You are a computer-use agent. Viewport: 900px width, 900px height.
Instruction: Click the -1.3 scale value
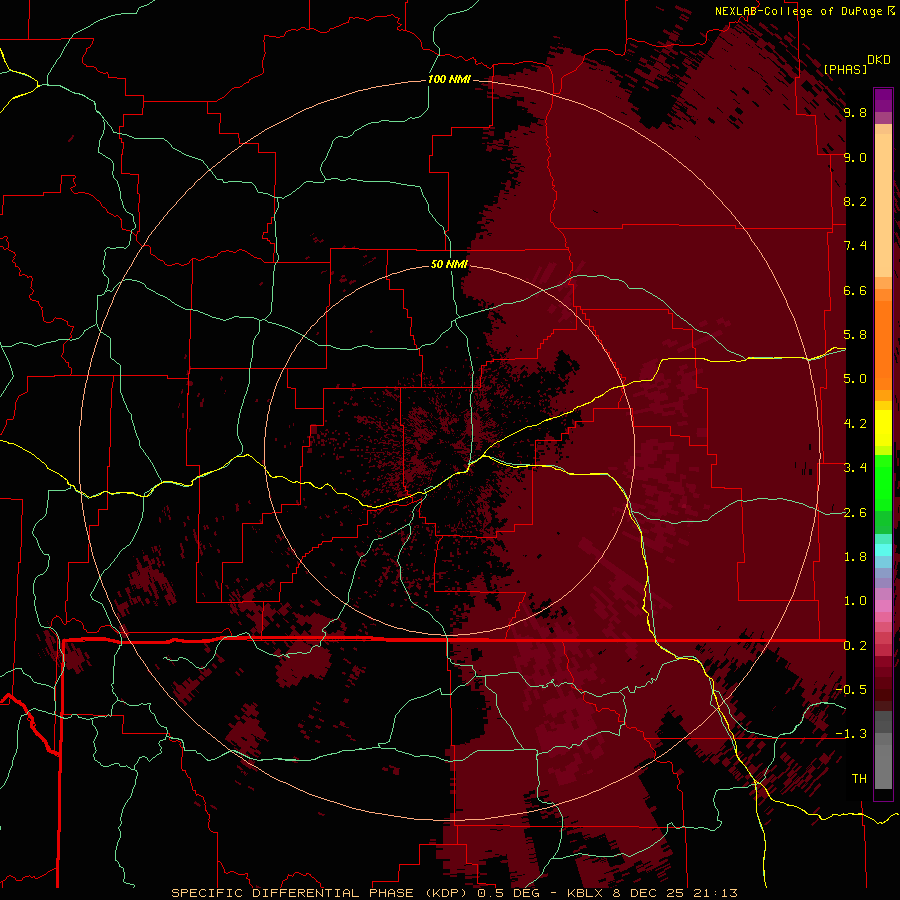pyautogui.click(x=851, y=734)
